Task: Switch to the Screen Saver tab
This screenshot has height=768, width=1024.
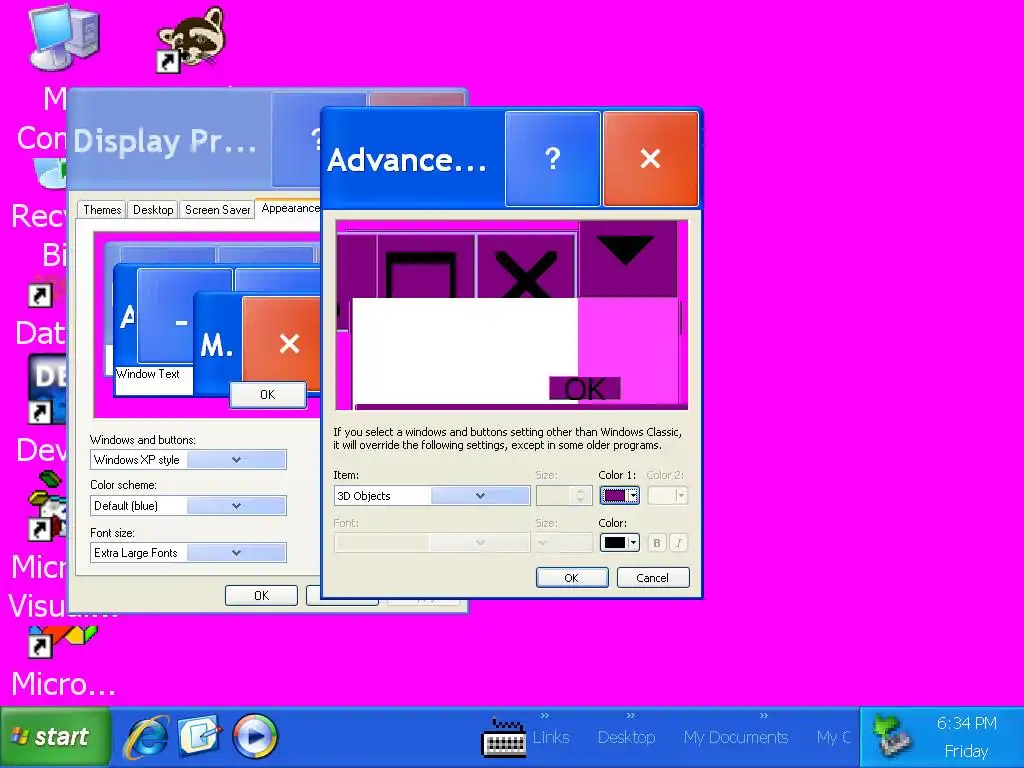Action: click(217, 210)
